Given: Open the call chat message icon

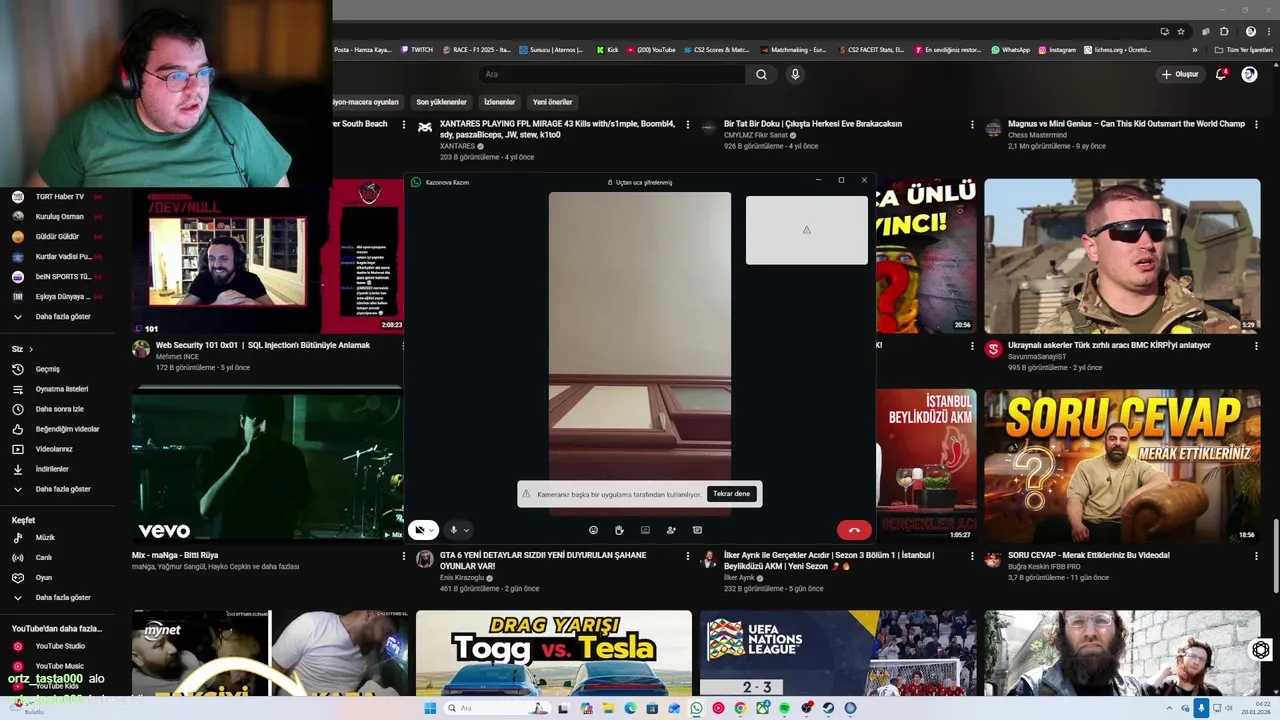Looking at the screenshot, I should 697,530.
